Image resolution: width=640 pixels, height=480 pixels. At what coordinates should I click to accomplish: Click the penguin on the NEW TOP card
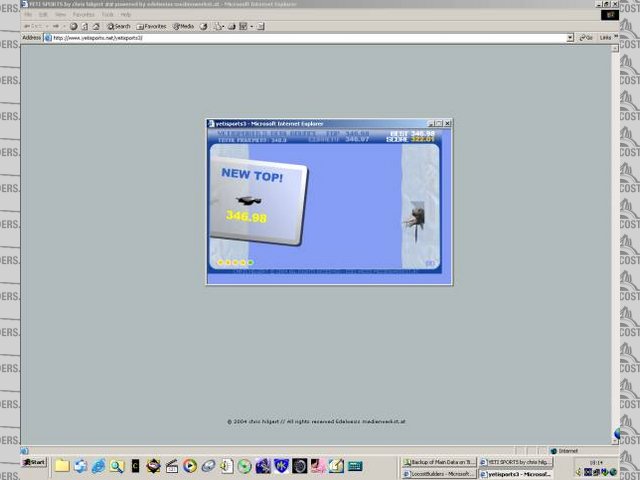245,200
